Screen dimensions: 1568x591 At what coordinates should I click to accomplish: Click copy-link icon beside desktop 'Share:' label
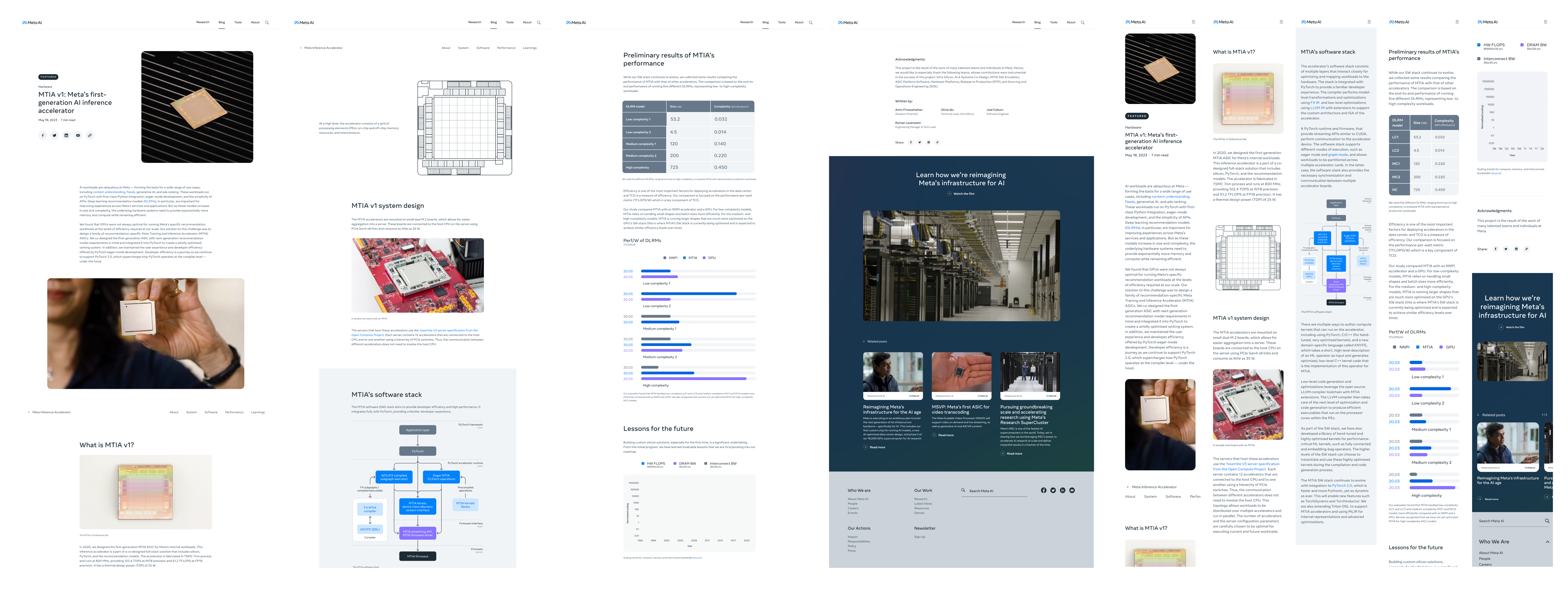coord(938,142)
